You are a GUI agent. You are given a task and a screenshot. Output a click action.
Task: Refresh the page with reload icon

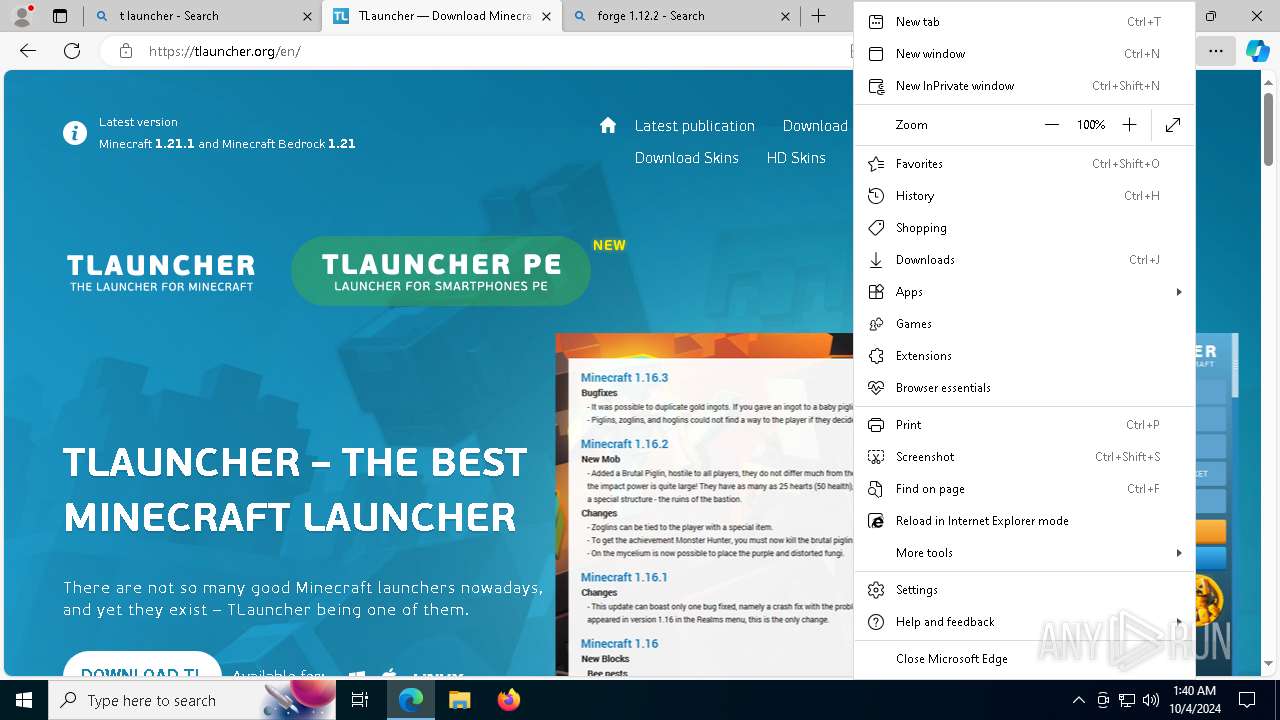[72, 51]
